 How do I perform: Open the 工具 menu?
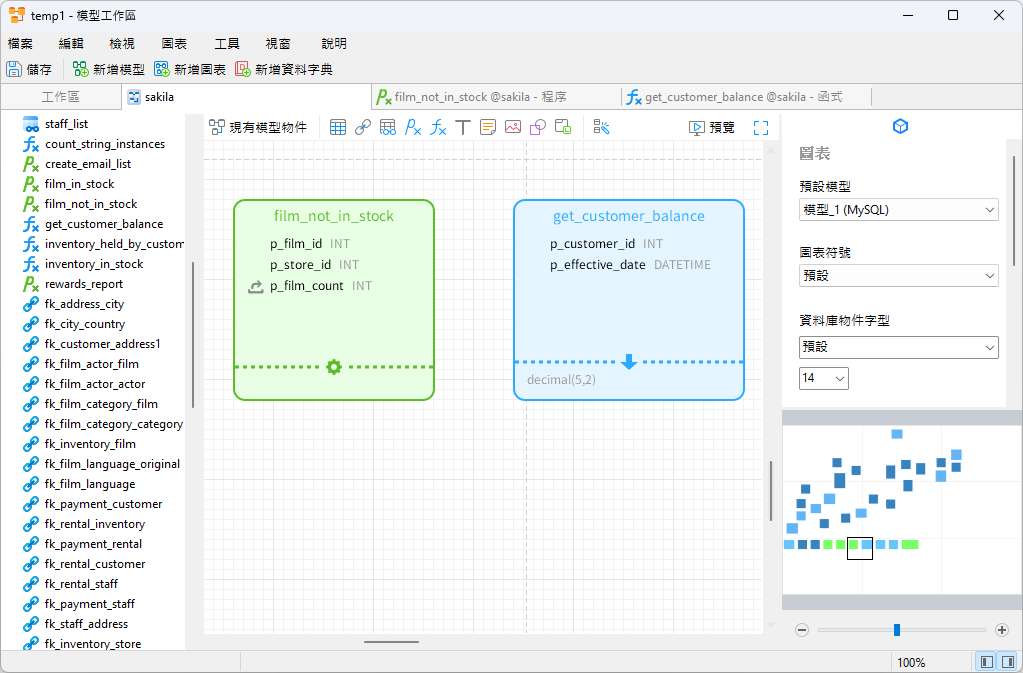[x=227, y=43]
